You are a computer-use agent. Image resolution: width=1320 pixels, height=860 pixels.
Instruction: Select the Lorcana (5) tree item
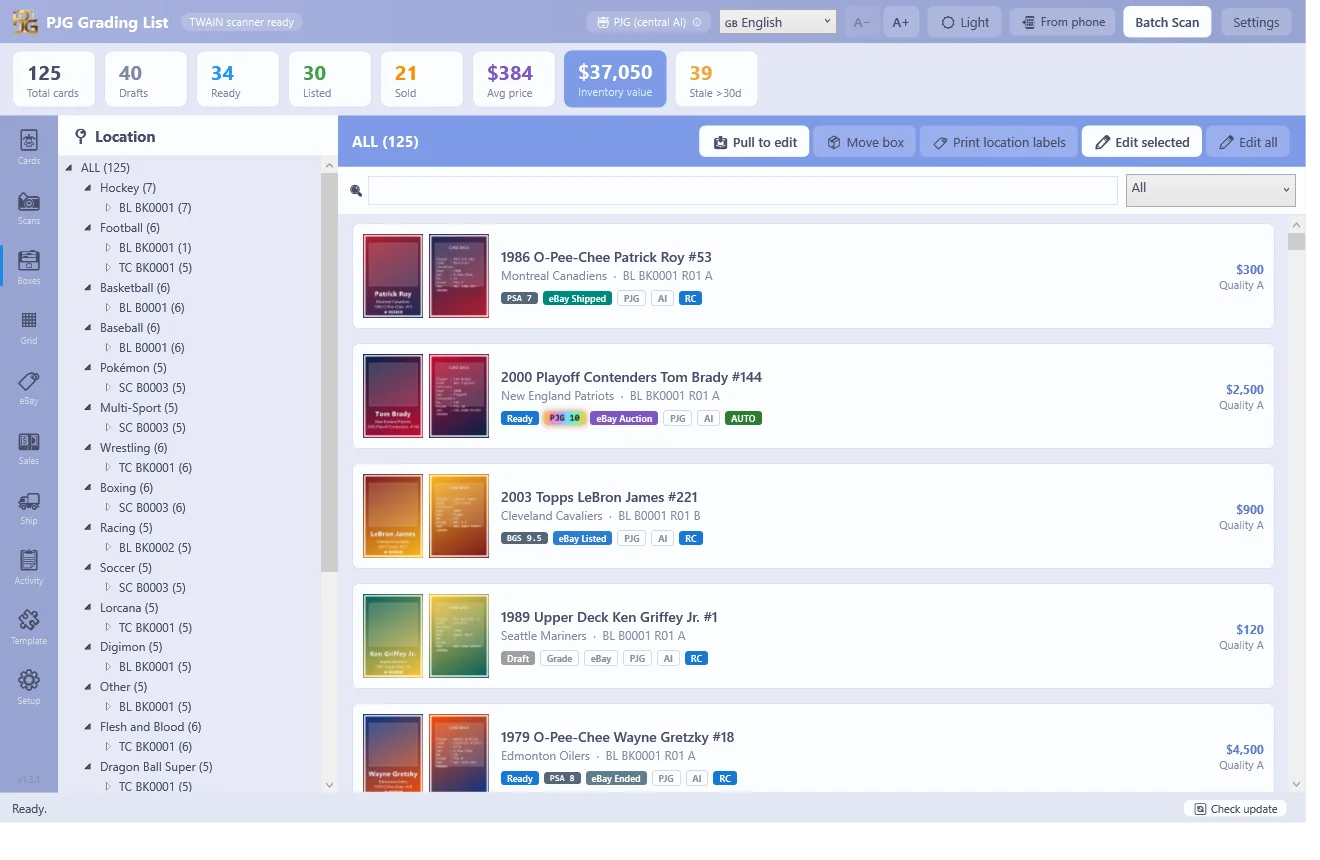(129, 608)
